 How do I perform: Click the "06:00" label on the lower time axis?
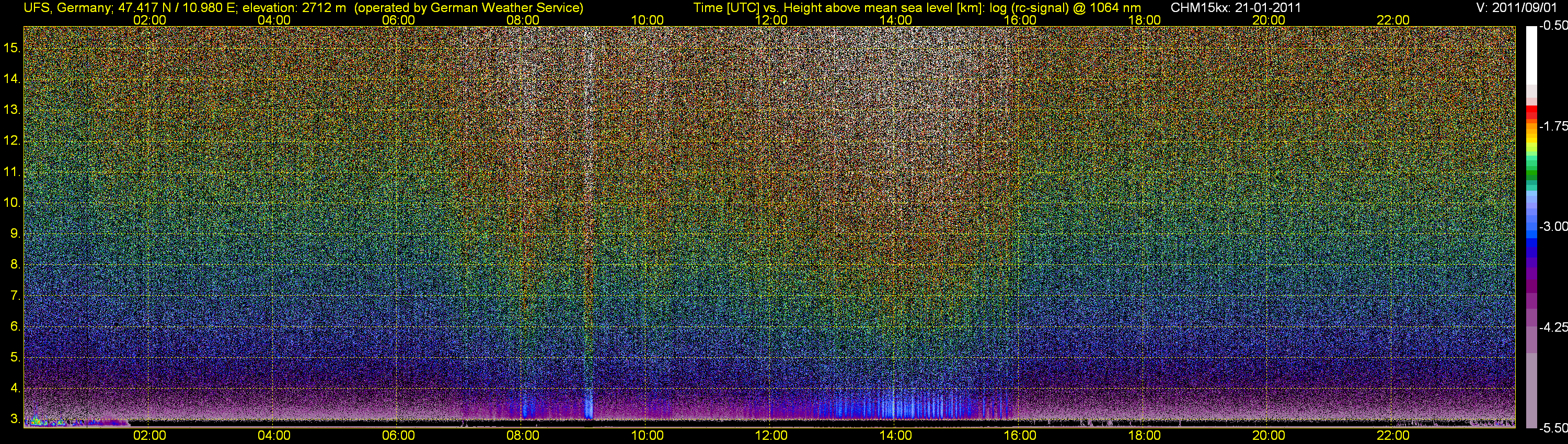399,436
